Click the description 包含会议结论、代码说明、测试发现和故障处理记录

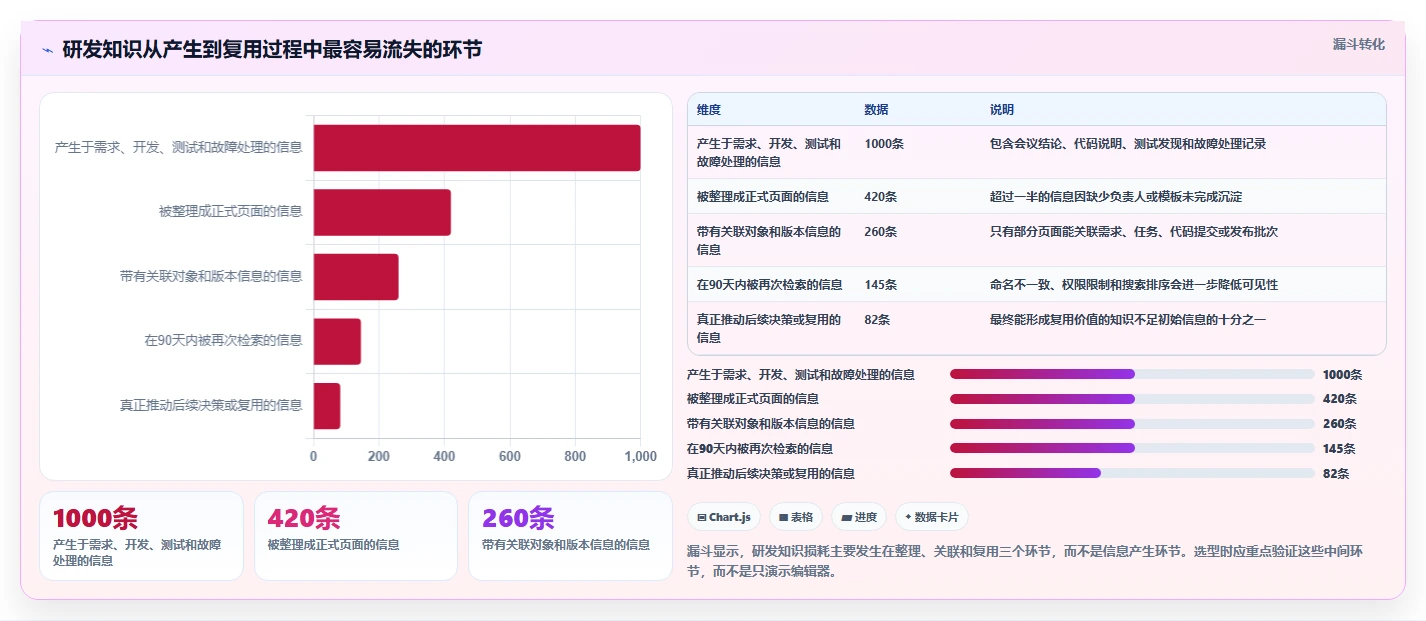click(x=1128, y=144)
